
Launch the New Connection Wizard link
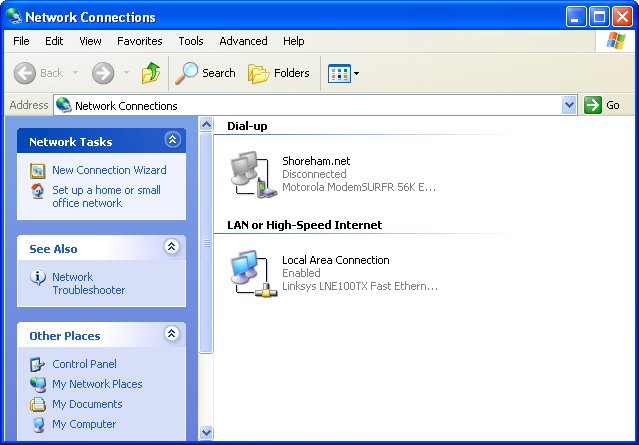(109, 170)
